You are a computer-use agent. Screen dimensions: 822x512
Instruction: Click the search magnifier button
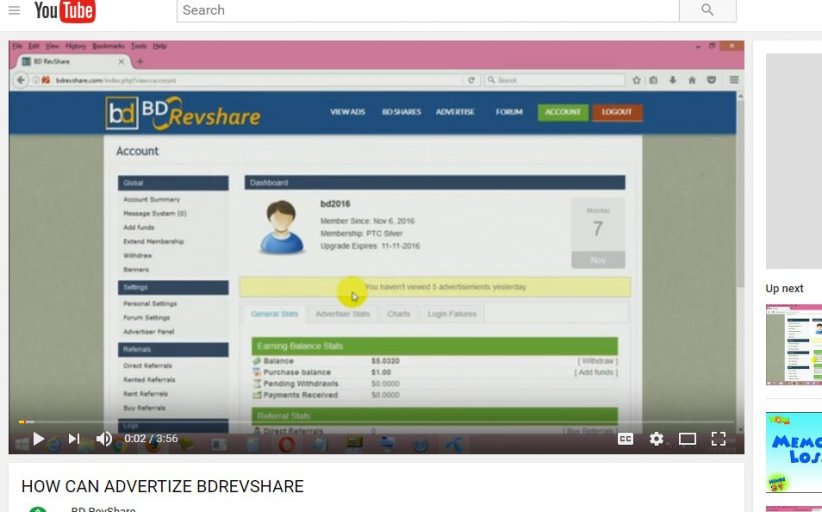707,10
